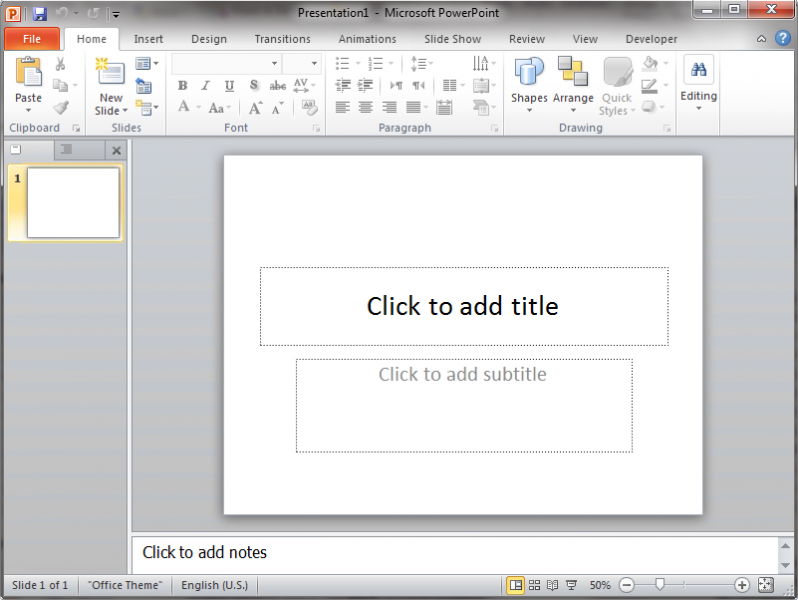Click the zoom slider handle
Screen dimensions: 798x600
(x=659, y=585)
